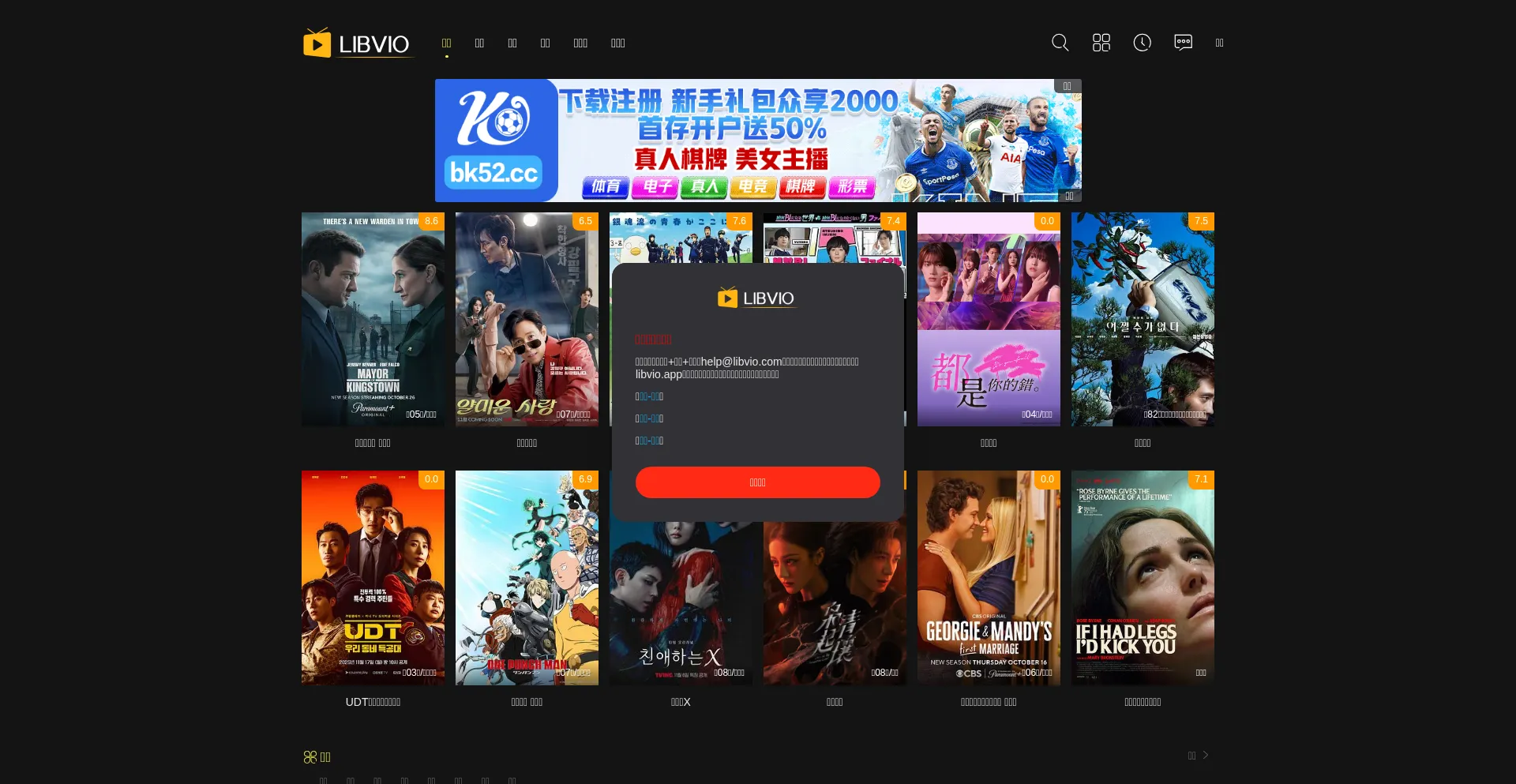The image size is (1516, 784).
Task: Select the last navigation menu item
Action: coord(617,43)
